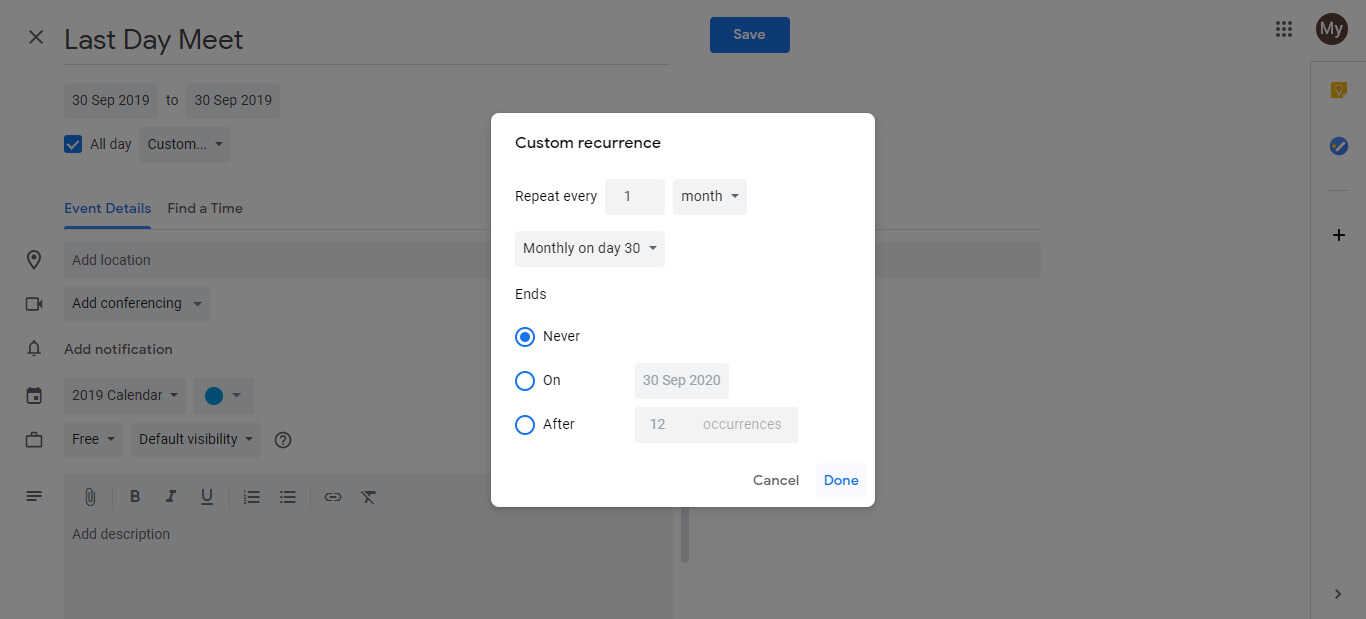Screen dimensions: 1366x619
Task: Select the Never ends radio button
Action: coord(525,337)
